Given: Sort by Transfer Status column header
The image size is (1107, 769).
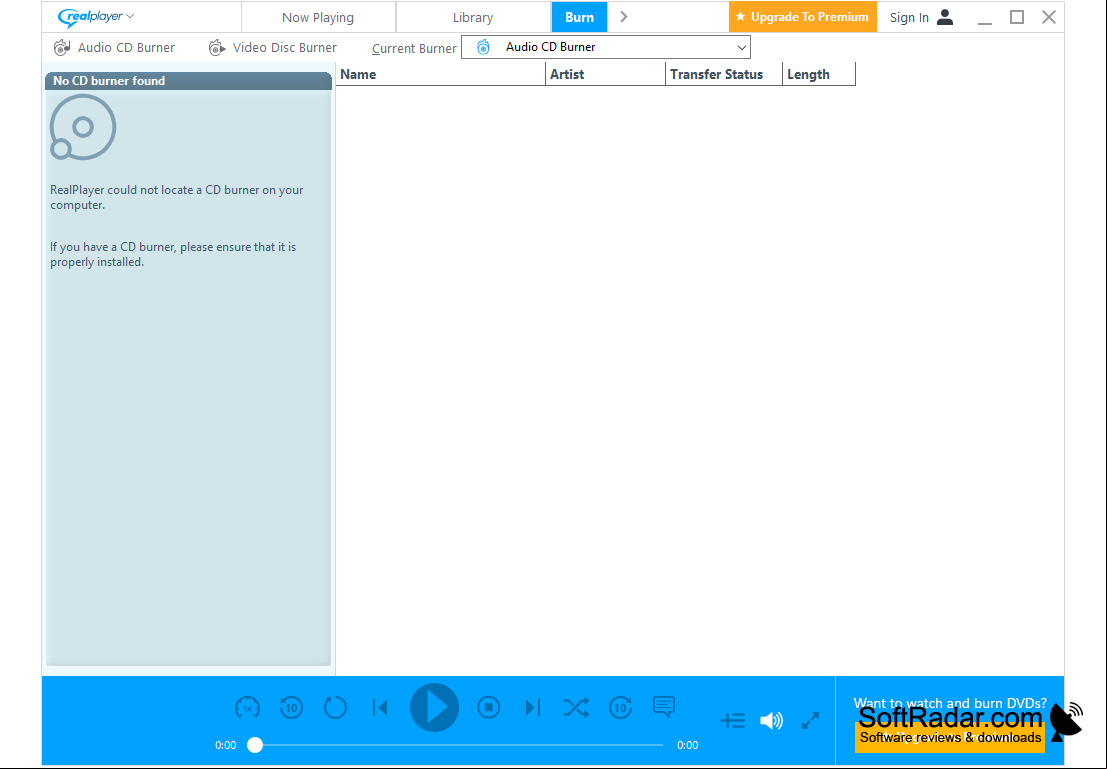Looking at the screenshot, I should [x=724, y=74].
